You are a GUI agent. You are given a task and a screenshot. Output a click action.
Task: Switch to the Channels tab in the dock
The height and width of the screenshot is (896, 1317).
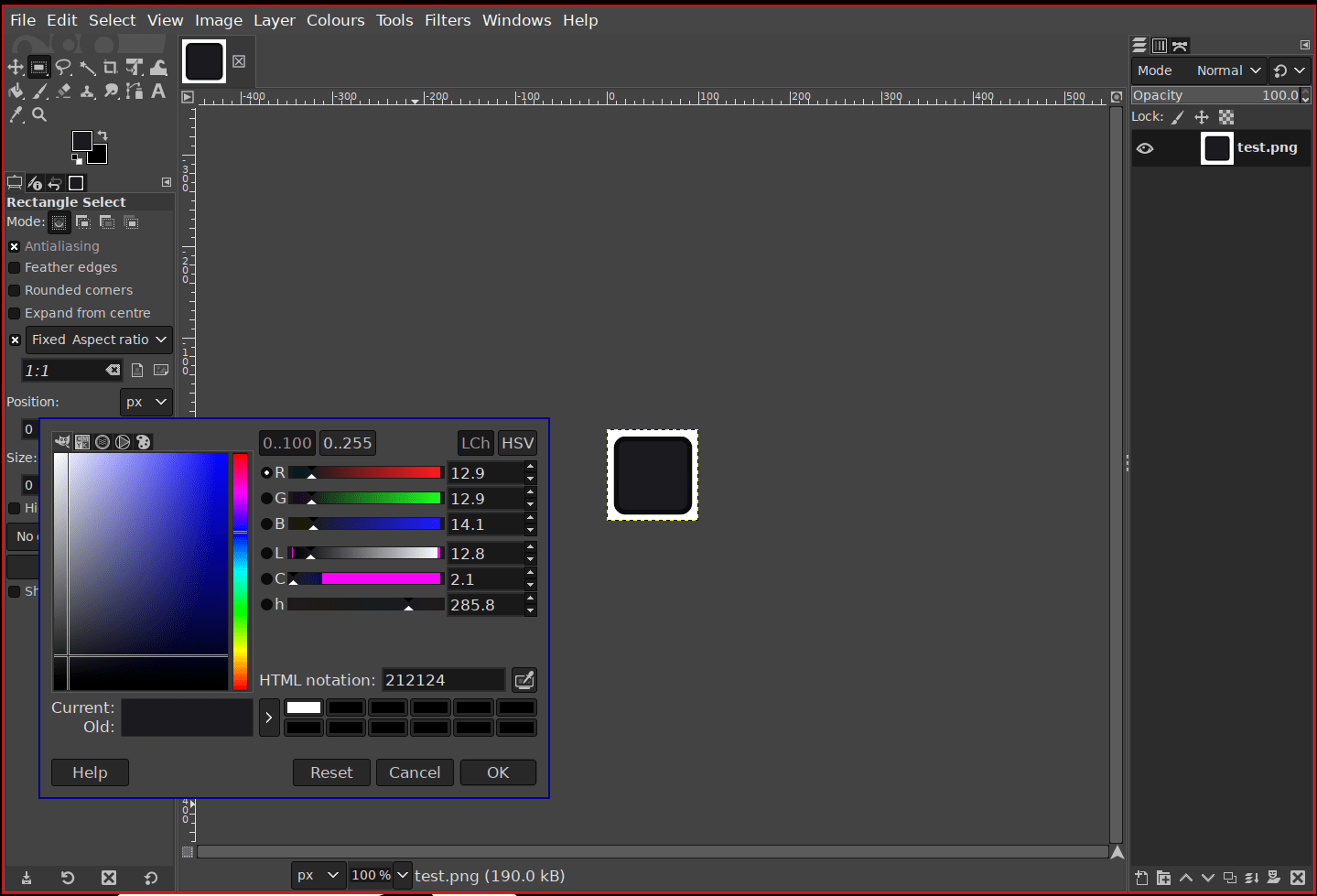point(1160,46)
